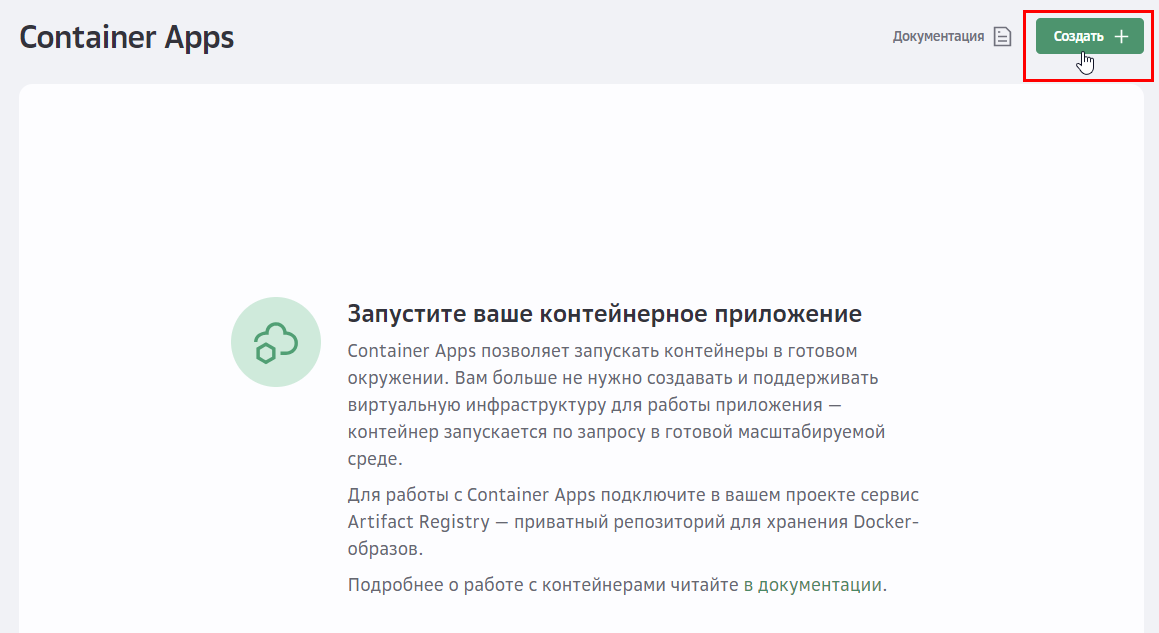
Task: Click the 'Artifact Registry' text in description
Action: (419, 522)
